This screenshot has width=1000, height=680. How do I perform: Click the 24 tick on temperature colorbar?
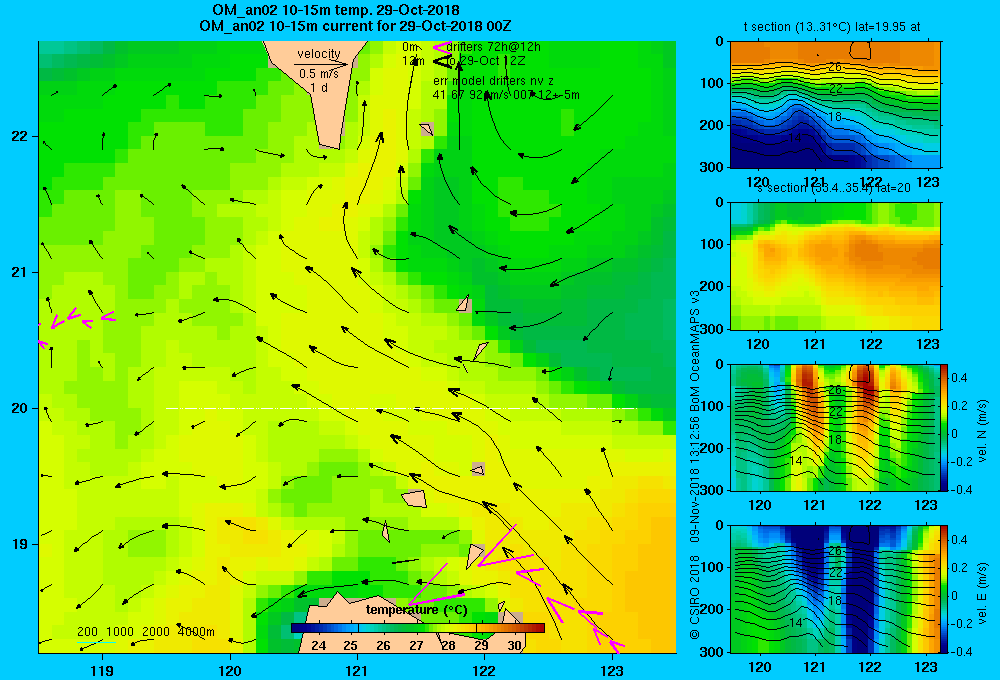coord(318,646)
